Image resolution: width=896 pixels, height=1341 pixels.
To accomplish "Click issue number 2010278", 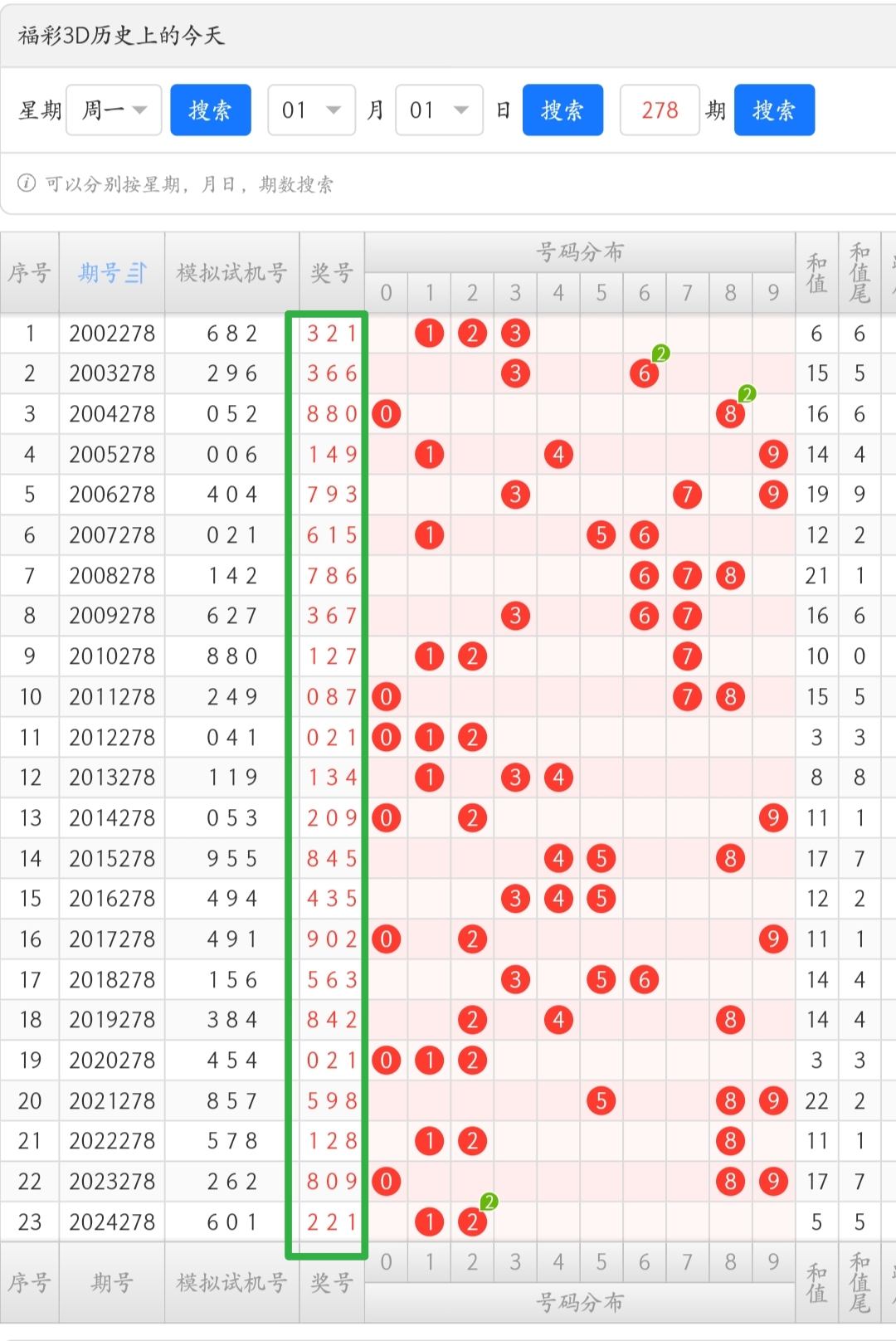I will (112, 656).
